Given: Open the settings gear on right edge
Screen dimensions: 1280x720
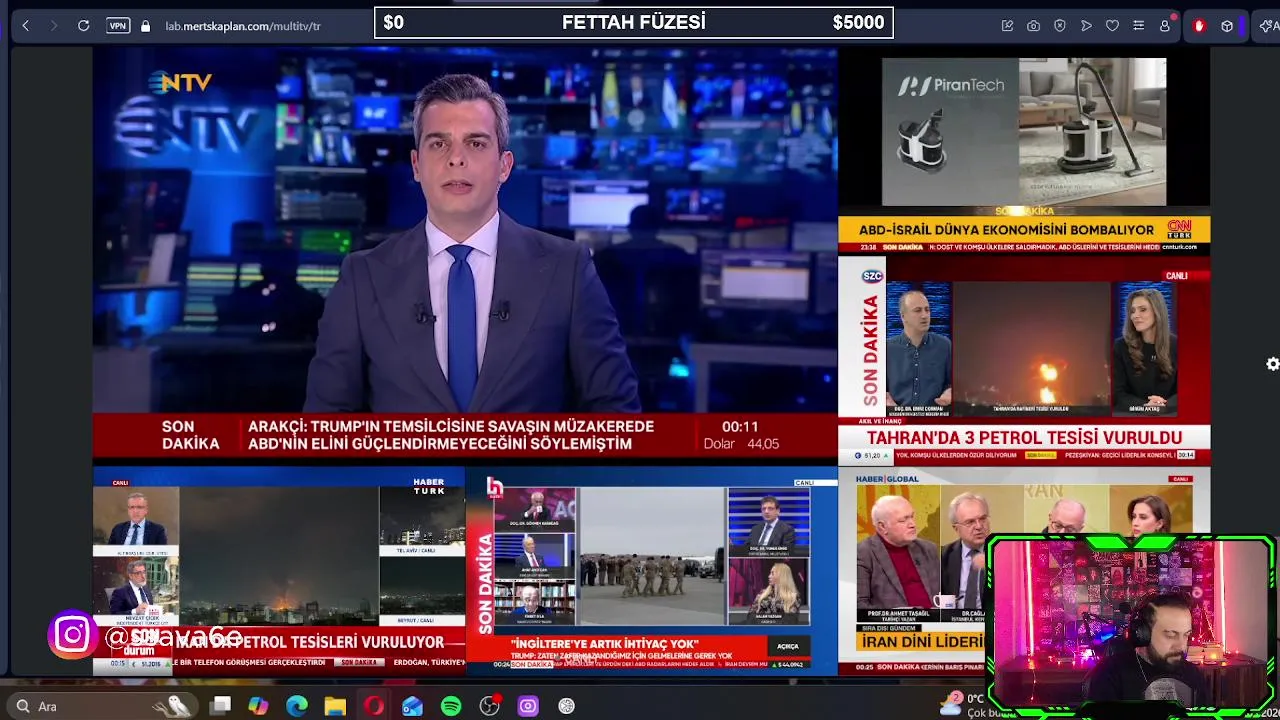Looking at the screenshot, I should click(1273, 364).
